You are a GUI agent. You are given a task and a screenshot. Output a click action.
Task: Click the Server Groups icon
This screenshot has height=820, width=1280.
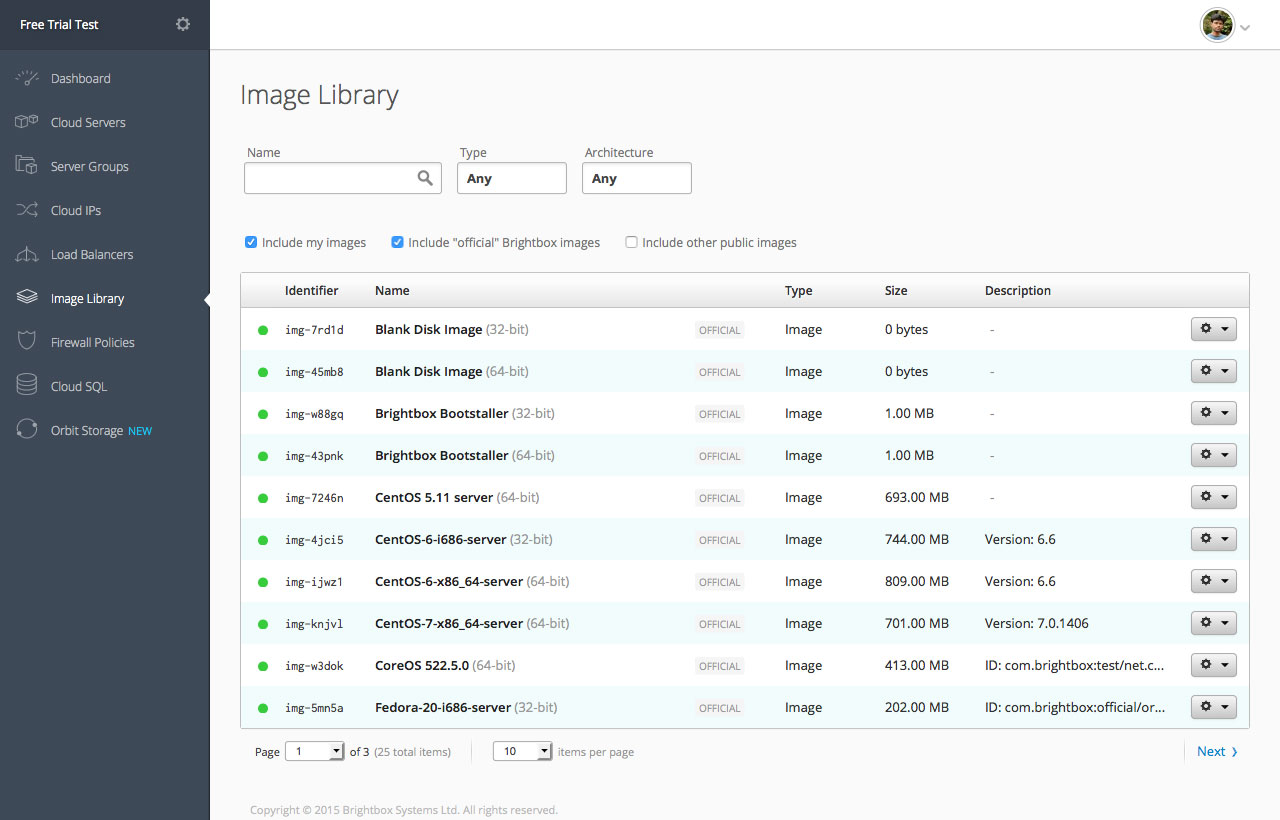(x=27, y=166)
